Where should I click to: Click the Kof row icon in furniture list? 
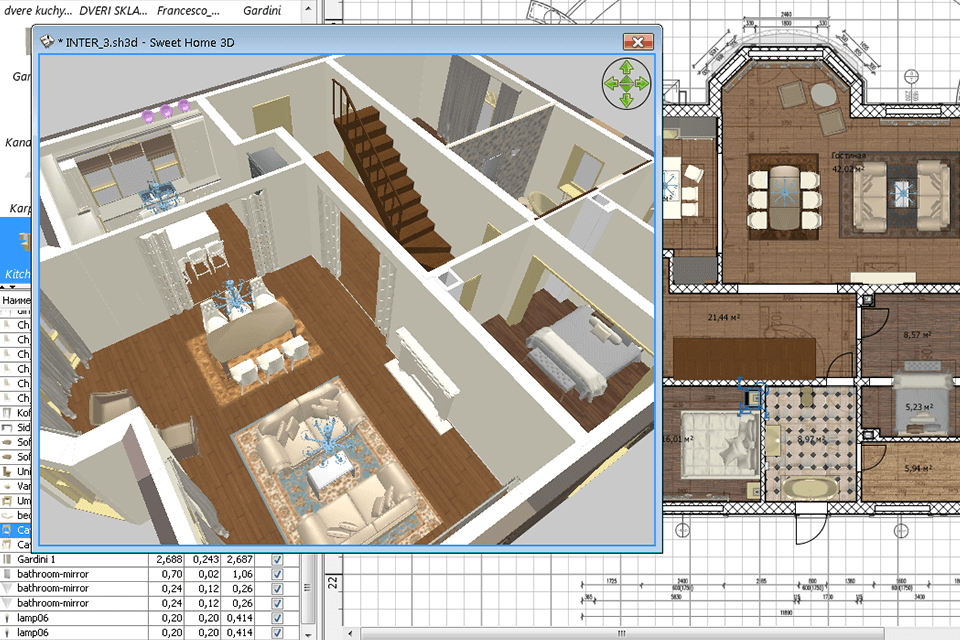click(7, 413)
